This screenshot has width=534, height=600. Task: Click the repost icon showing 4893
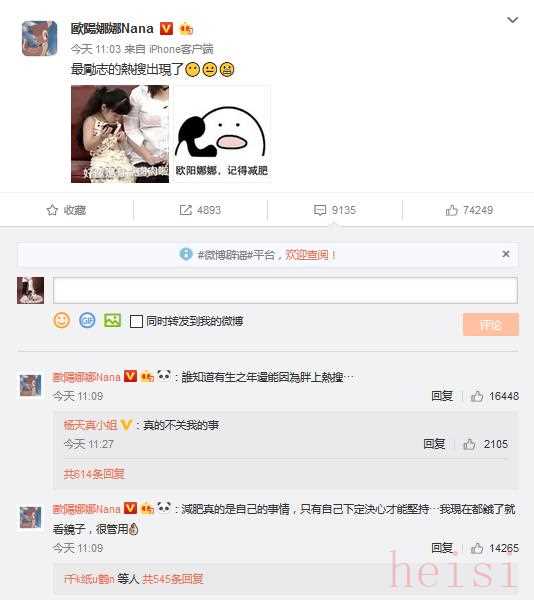click(186, 210)
